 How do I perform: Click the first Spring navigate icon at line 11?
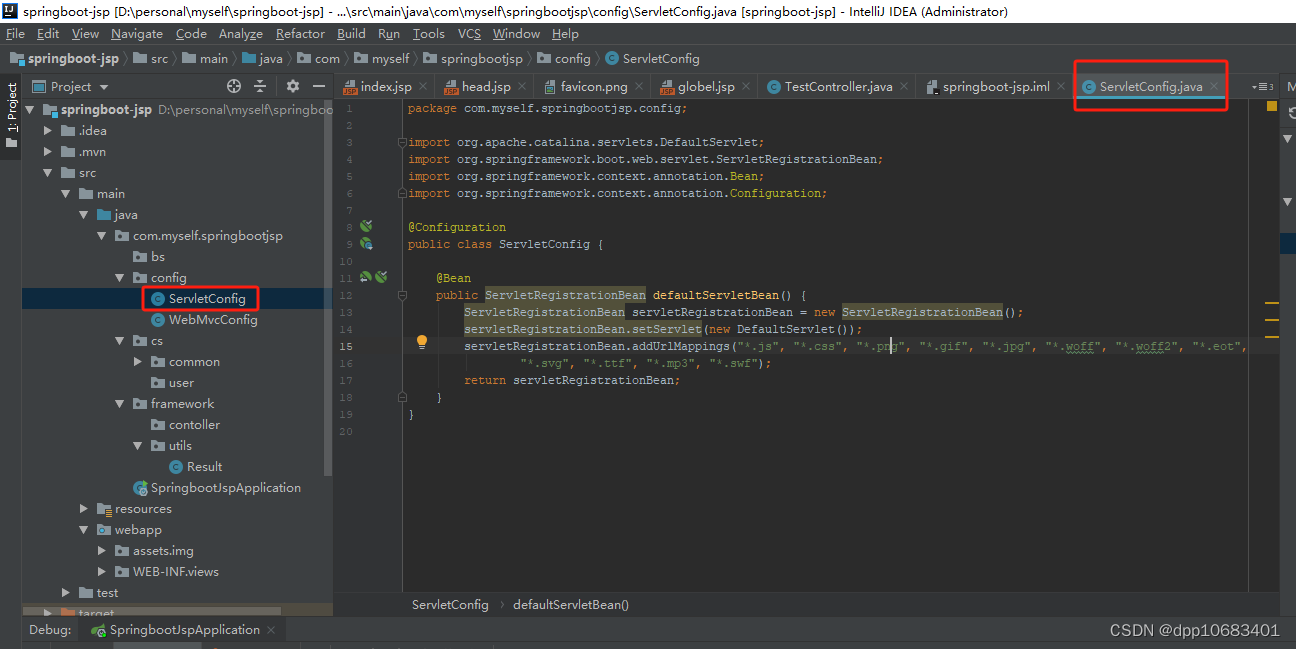(366, 277)
